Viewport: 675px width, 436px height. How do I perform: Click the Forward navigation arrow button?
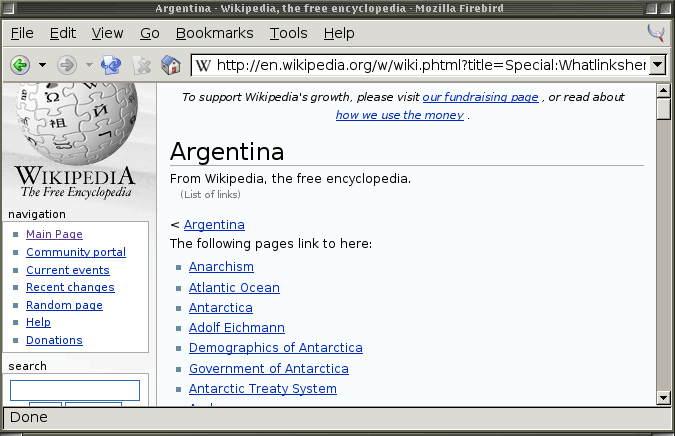67,66
